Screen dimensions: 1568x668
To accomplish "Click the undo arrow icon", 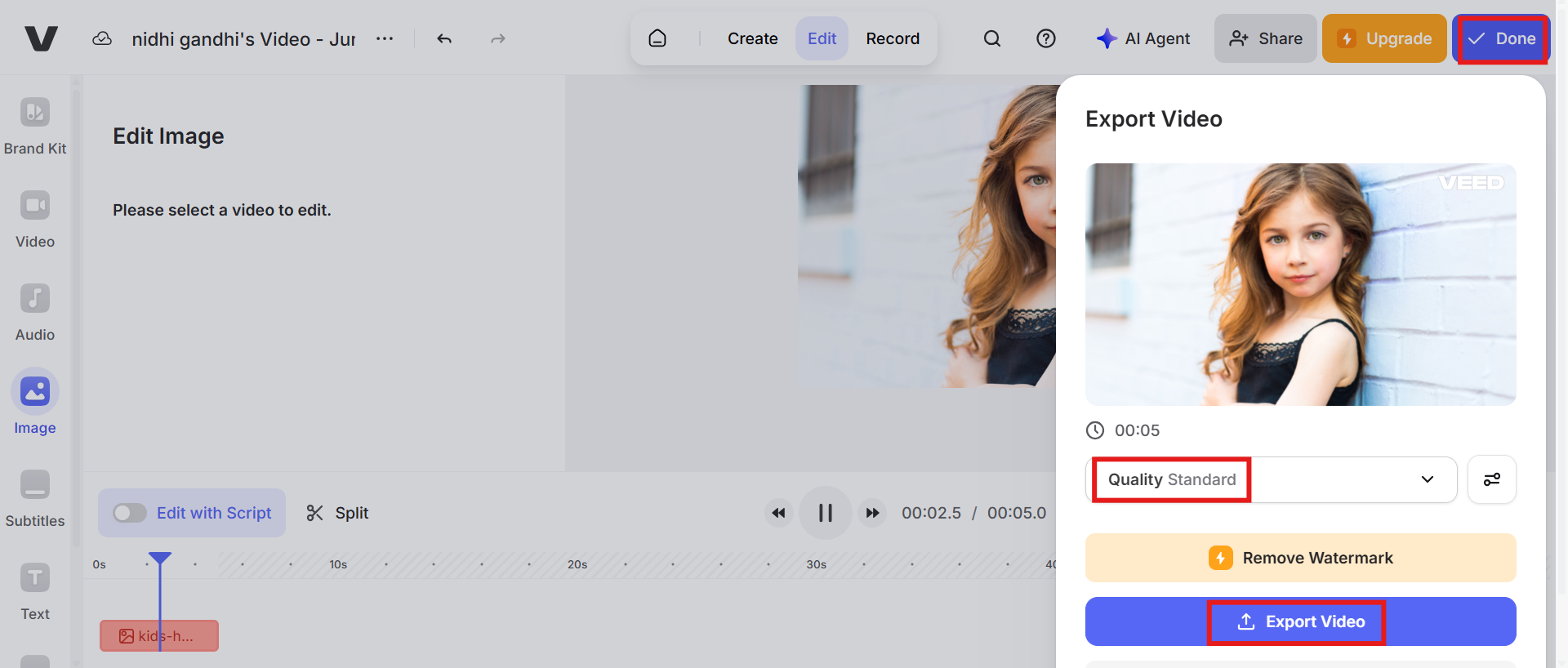I will coord(444,38).
